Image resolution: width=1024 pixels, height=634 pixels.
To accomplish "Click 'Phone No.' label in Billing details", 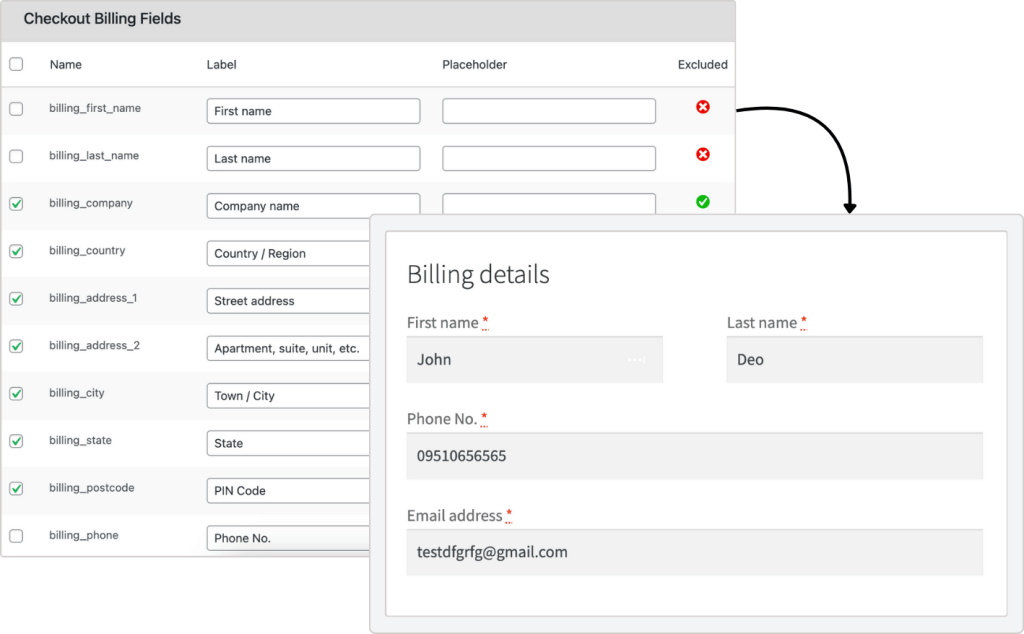I will (442, 419).
